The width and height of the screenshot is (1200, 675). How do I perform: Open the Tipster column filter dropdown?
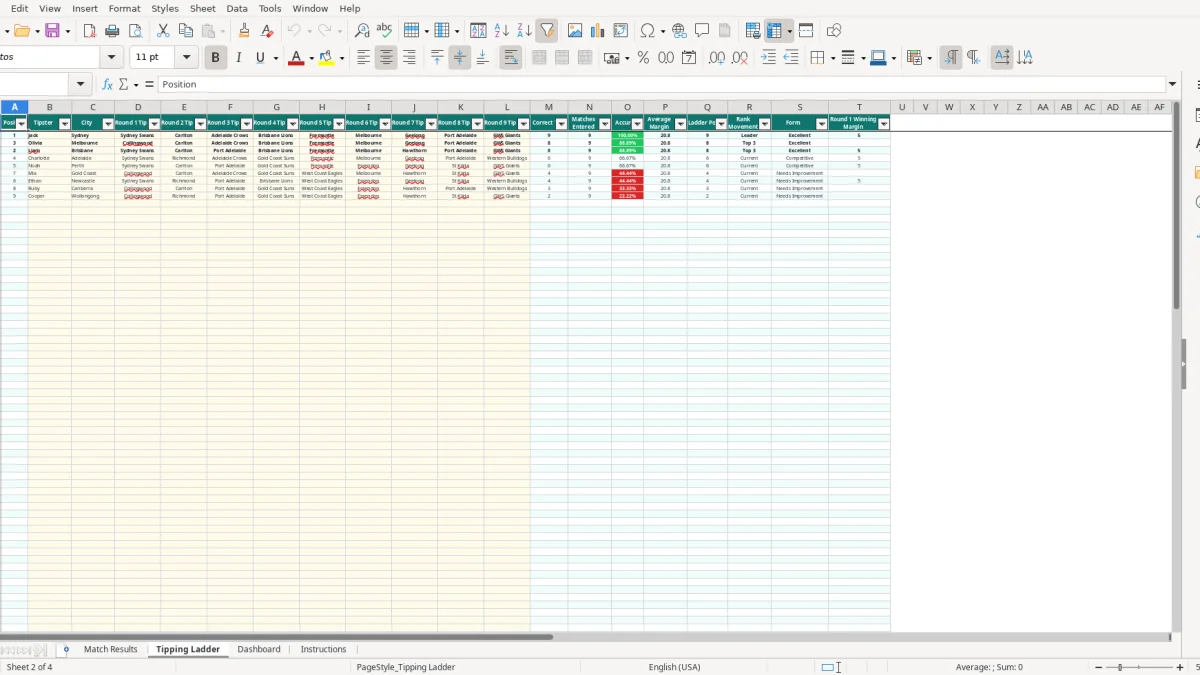(x=65, y=124)
